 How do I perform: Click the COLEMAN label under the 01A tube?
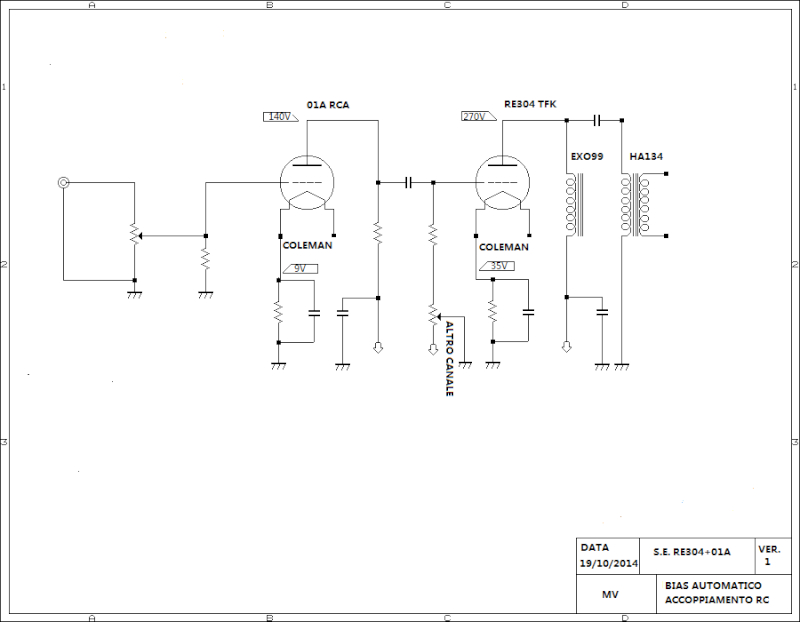(307, 245)
